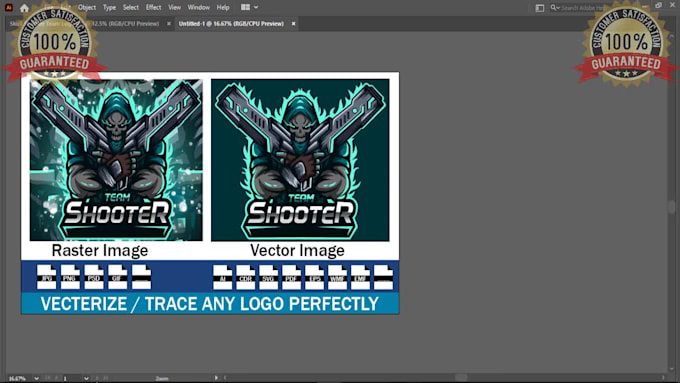Image resolution: width=680 pixels, height=383 pixels.
Task: Click the GIF file format icon
Action: (x=118, y=277)
